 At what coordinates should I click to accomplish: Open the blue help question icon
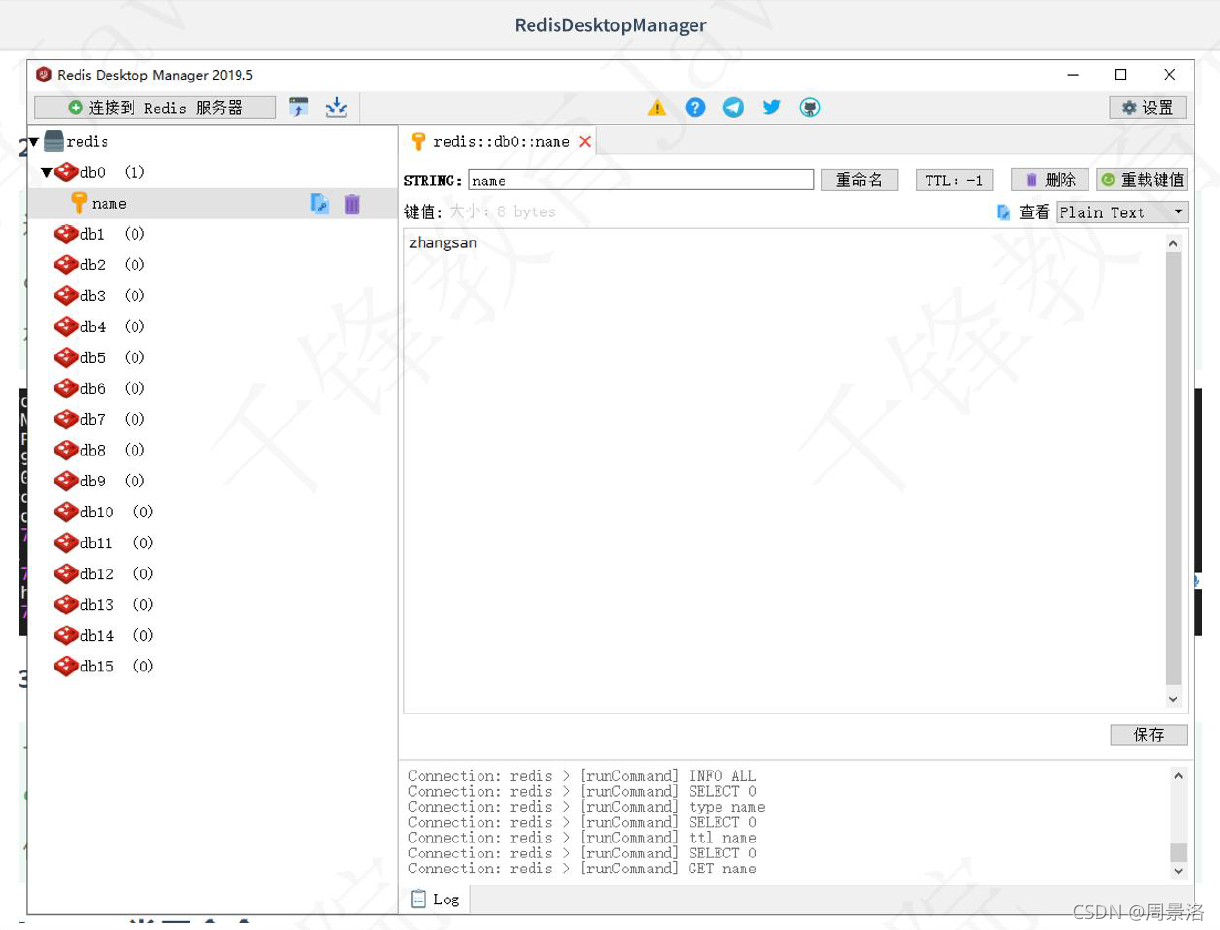[695, 107]
